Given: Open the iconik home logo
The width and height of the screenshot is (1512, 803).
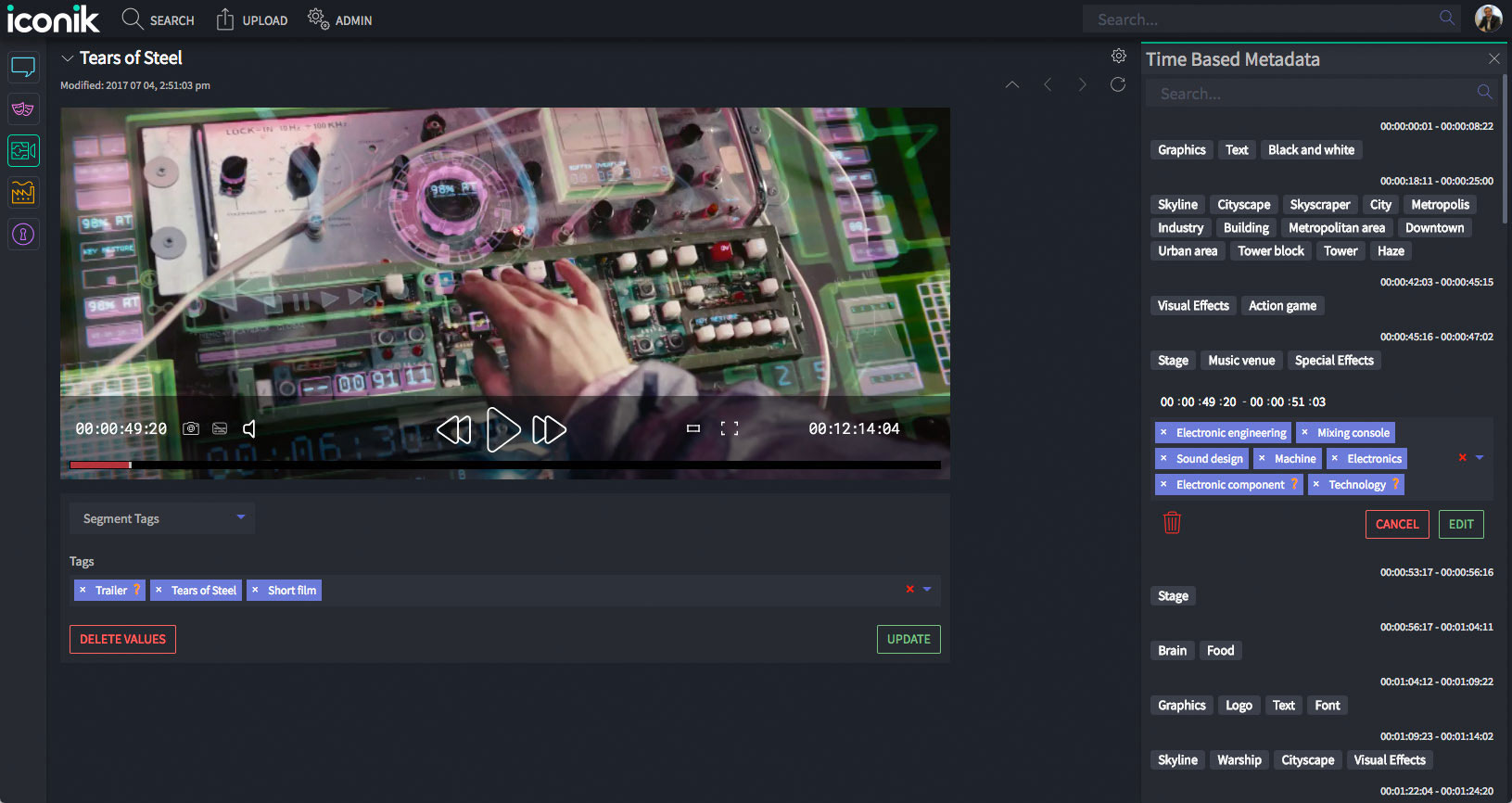Looking at the screenshot, I should pyautogui.click(x=53, y=19).
